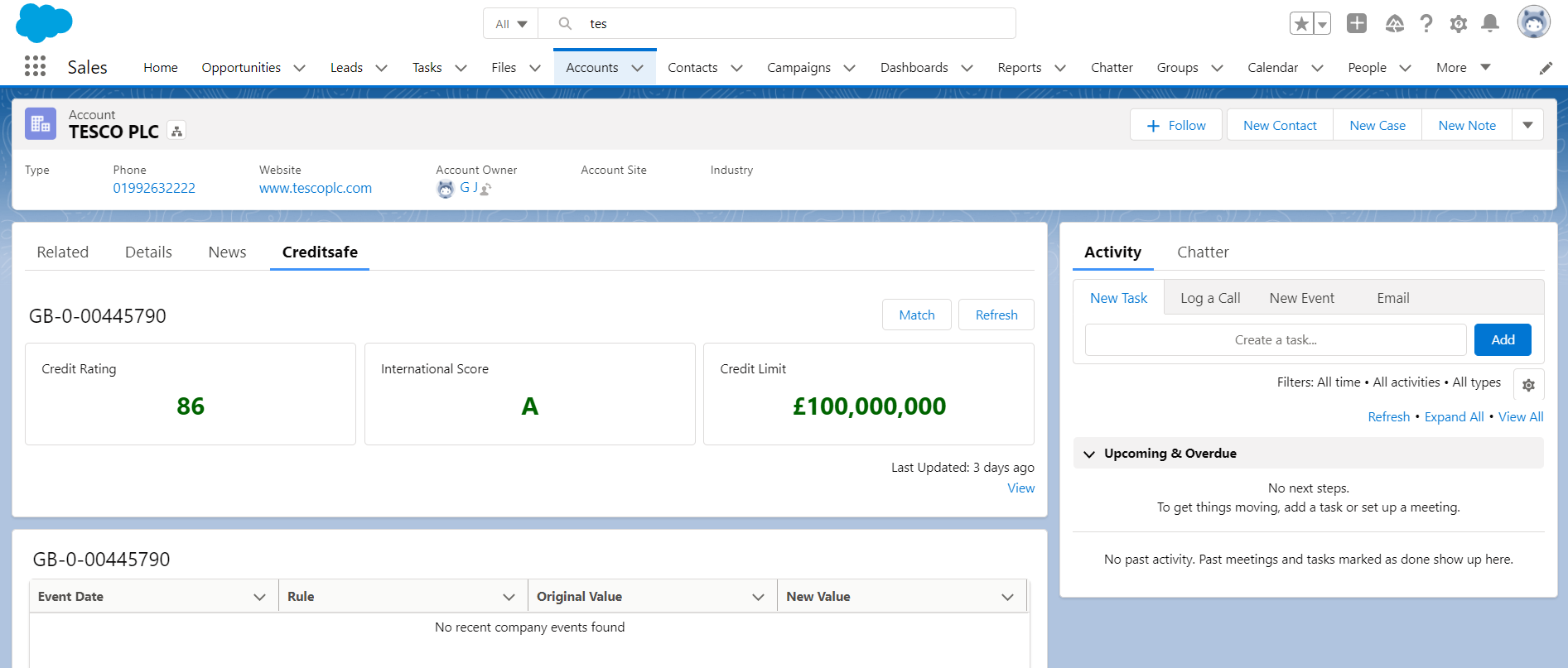View account hierarchy icon next to TESCO PLC
The image size is (1568, 668).
coord(176,131)
